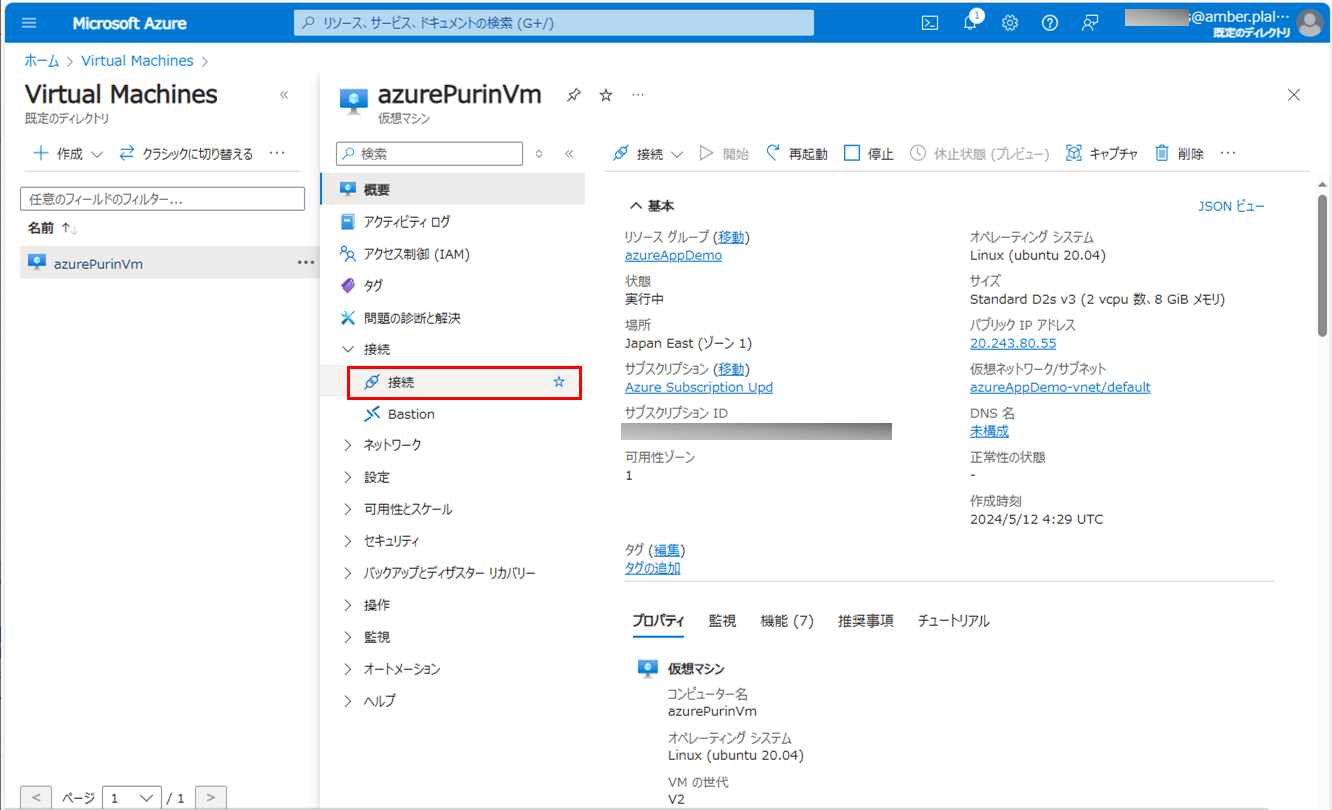Click the resource menu 検索 field
Image resolution: width=1332 pixels, height=810 pixels.
pyautogui.click(x=429, y=154)
